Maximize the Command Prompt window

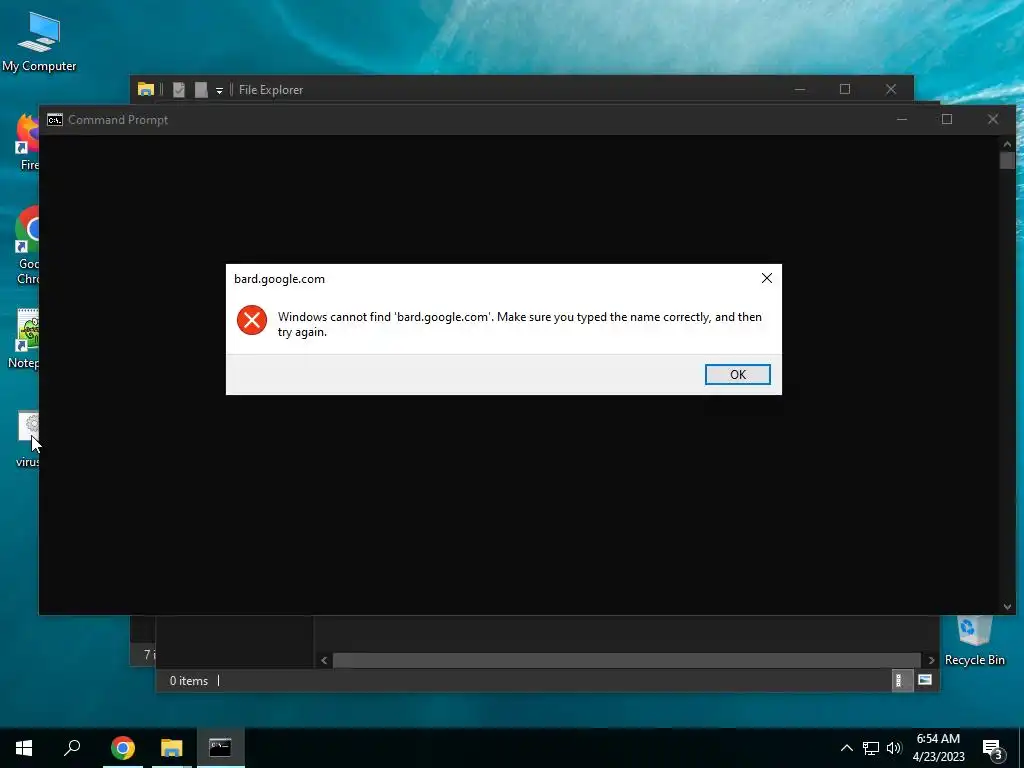(x=947, y=120)
